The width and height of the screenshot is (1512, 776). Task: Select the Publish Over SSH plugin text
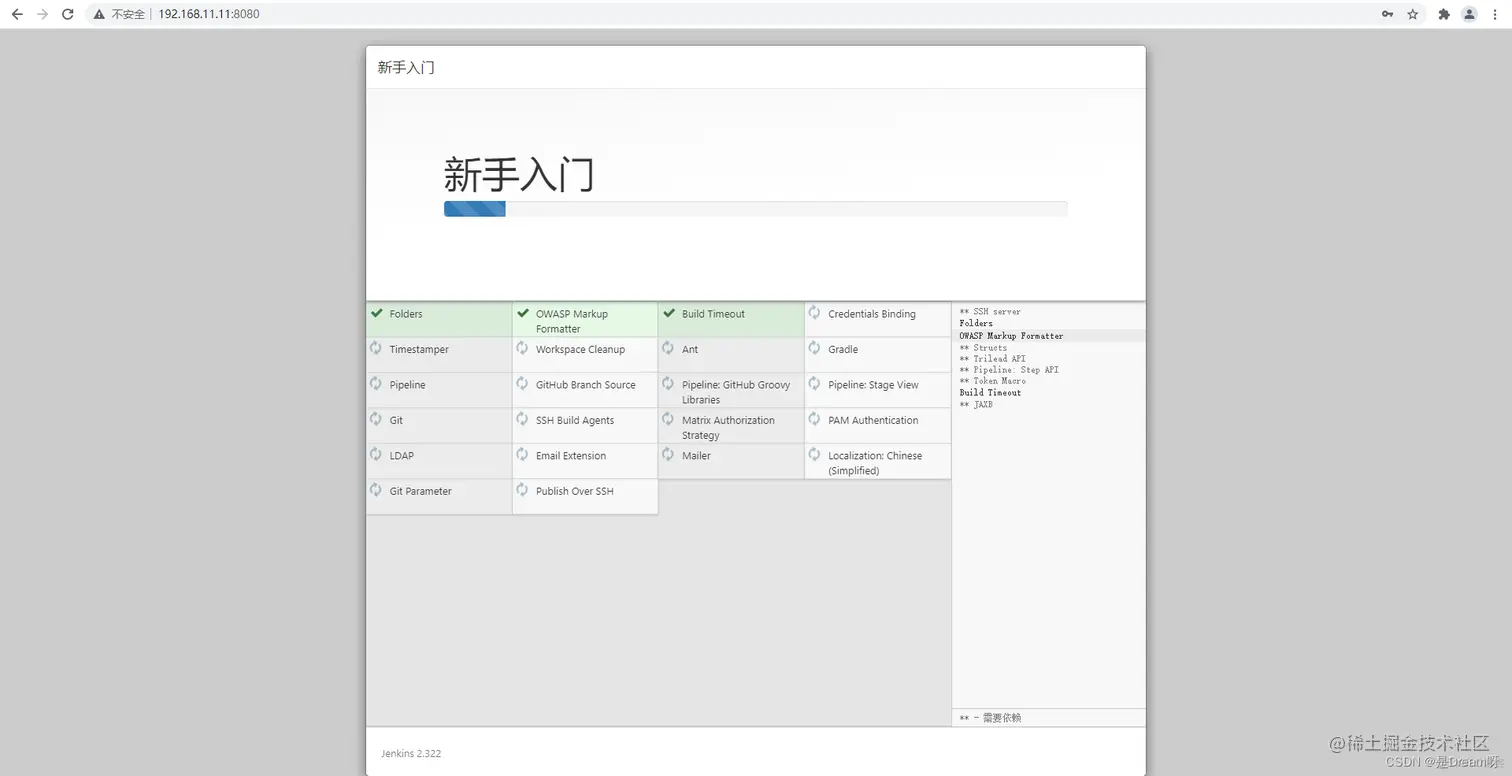tap(575, 491)
